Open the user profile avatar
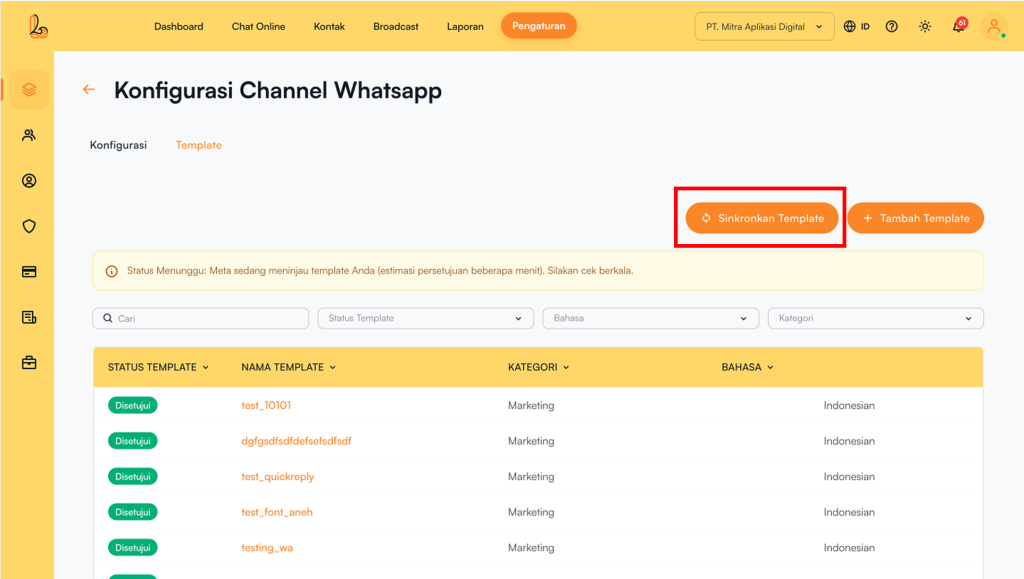The height and width of the screenshot is (579, 1024). click(994, 27)
